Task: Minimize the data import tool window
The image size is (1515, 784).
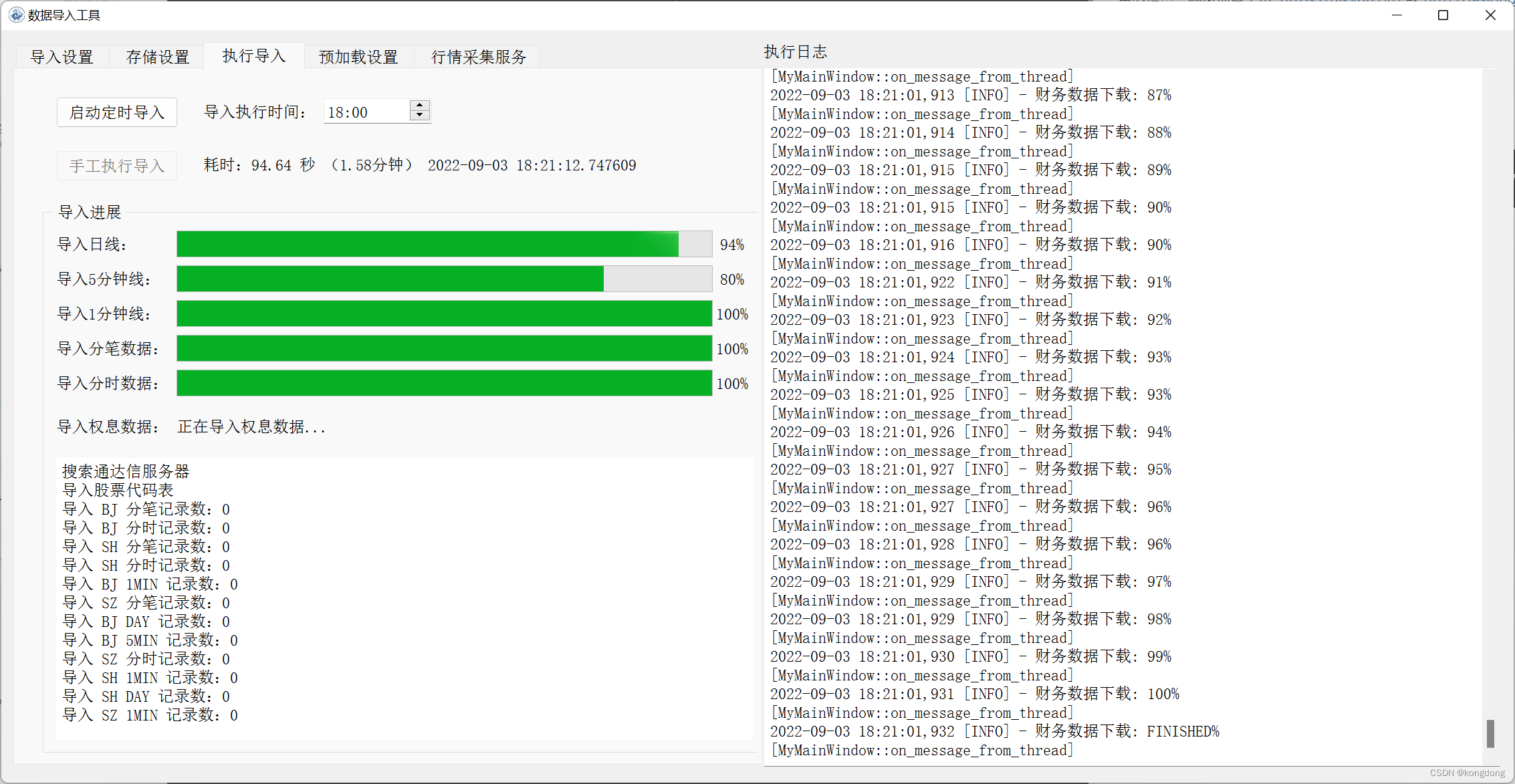Action: 1397,15
